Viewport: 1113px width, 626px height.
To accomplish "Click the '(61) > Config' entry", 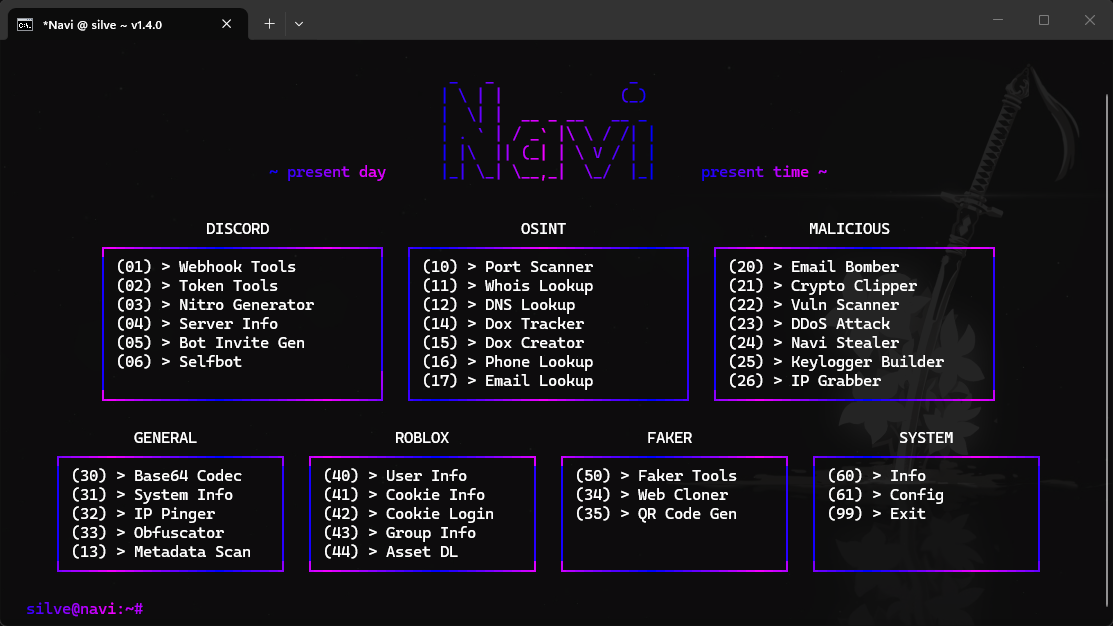I will coord(886,495).
